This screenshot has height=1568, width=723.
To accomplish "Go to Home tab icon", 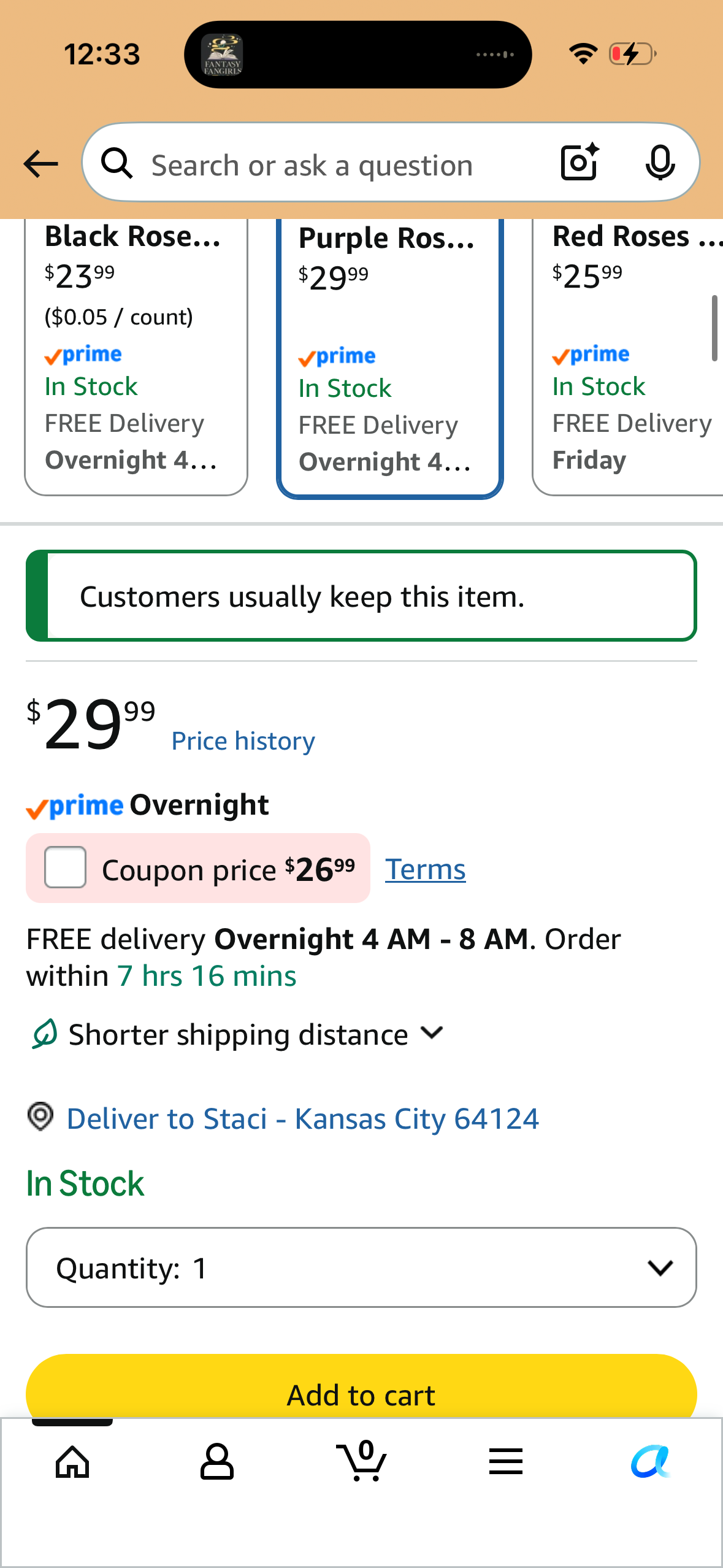I will pos(72,1462).
